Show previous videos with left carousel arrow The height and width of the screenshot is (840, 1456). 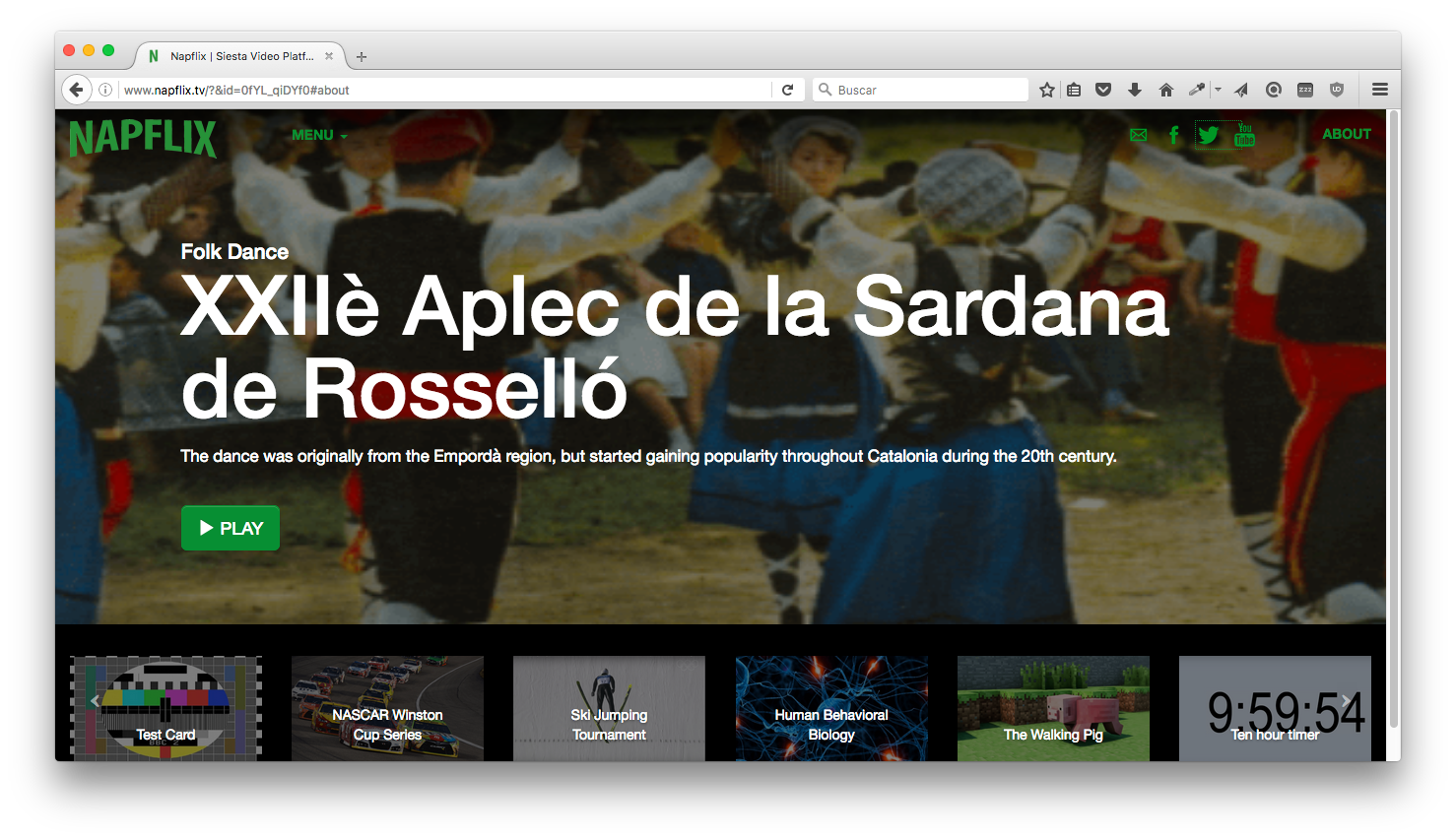95,701
